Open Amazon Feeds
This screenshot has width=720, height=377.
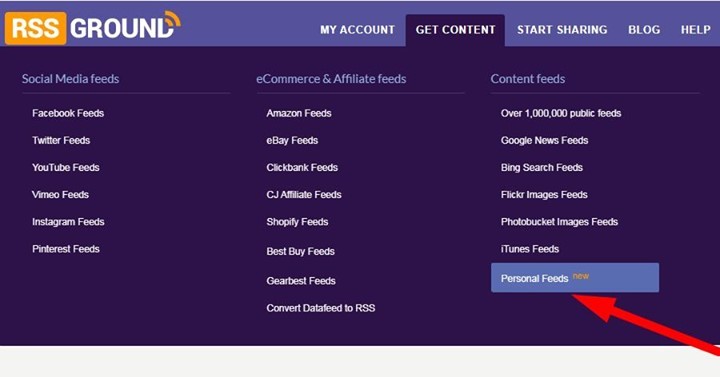coord(299,113)
